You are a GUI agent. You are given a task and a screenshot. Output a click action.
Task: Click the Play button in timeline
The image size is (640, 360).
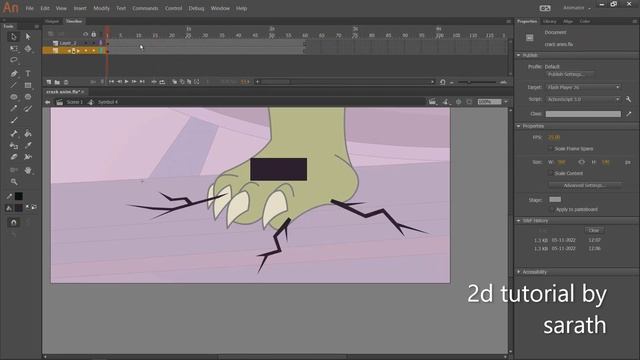127,82
